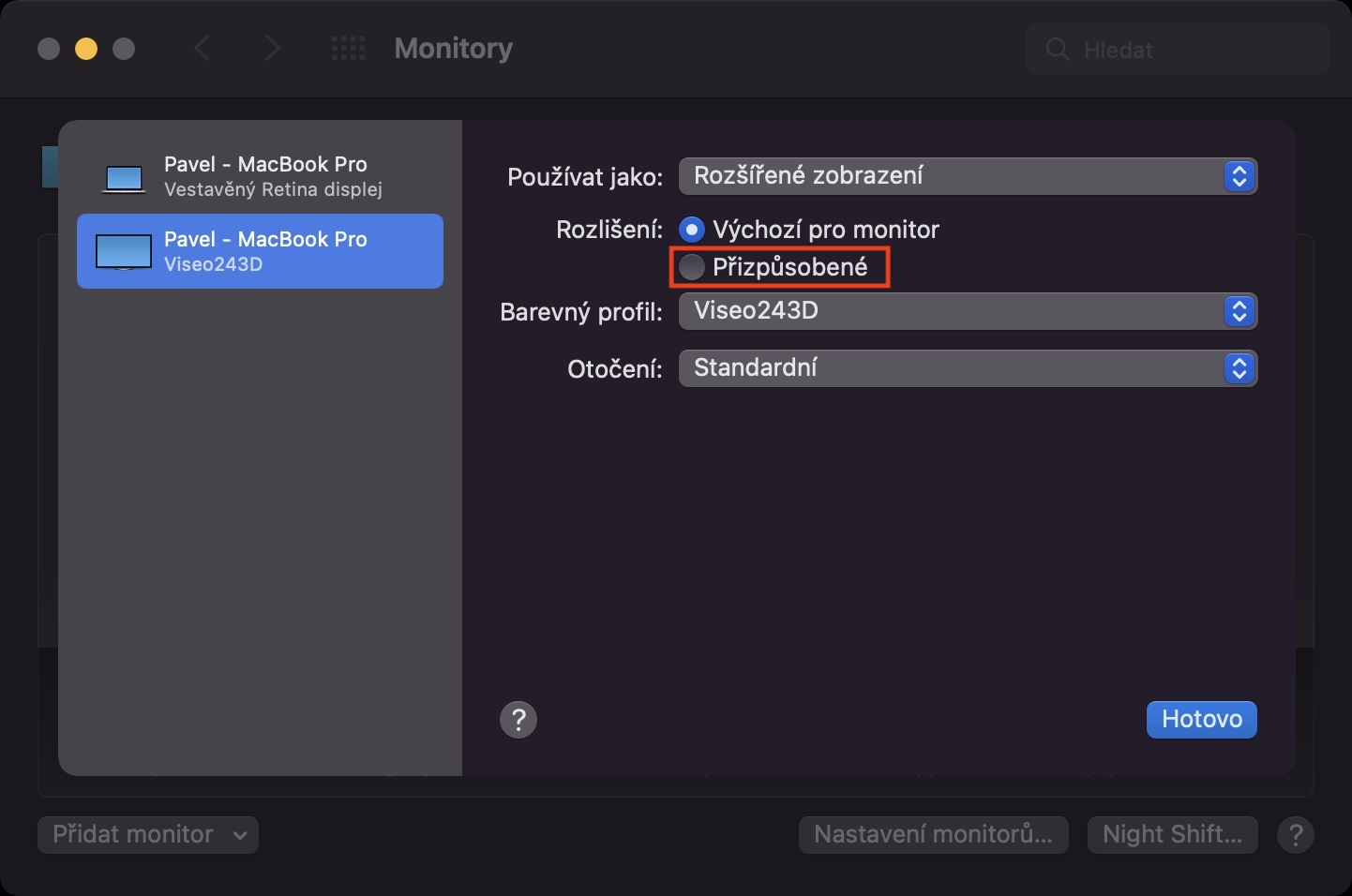Screen dimensions: 1352x896
Task: Expand the Barevný profil dropdown
Action: [x=967, y=311]
